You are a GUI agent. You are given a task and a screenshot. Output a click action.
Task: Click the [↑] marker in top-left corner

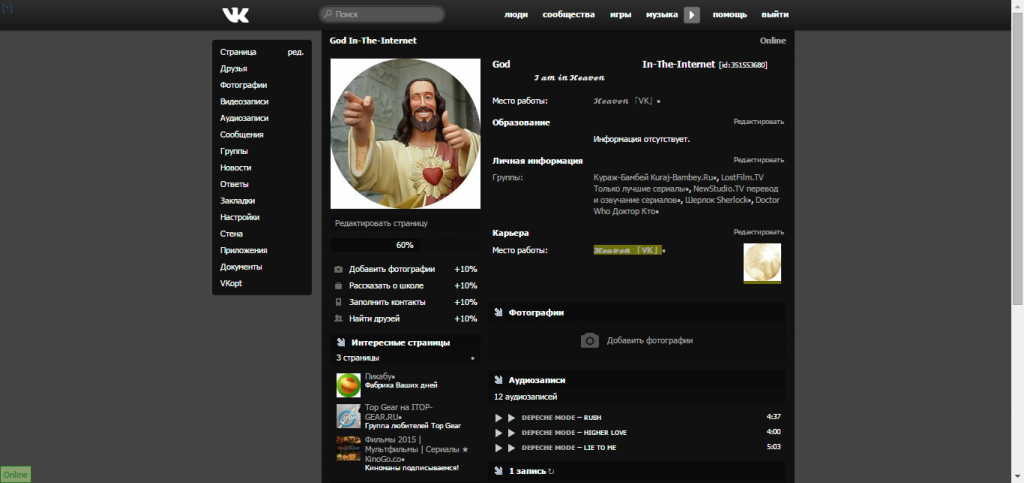point(7,8)
